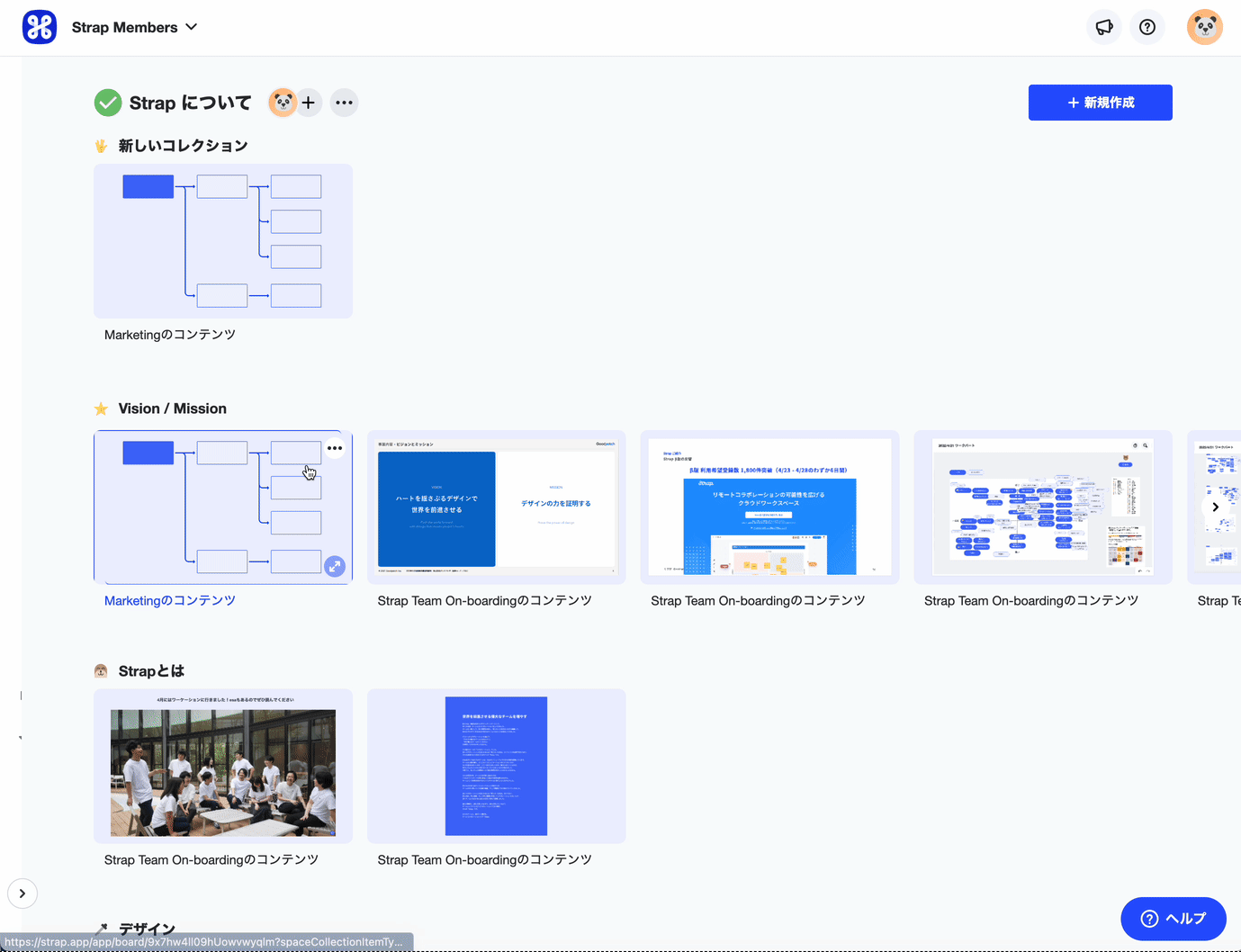Screen dimensions: 1241x952
Task: Click the face emoji beside Strapとは
Action: [101, 671]
